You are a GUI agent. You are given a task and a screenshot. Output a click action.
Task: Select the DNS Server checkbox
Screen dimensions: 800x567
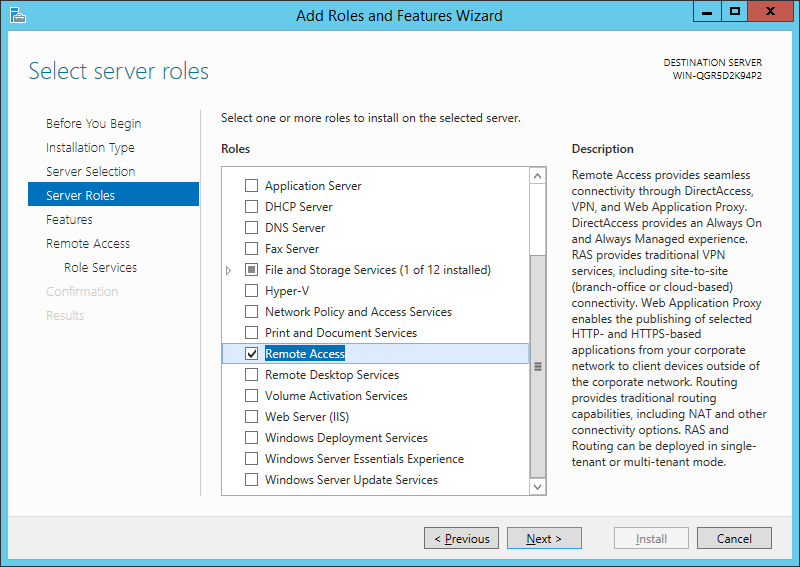tap(252, 228)
